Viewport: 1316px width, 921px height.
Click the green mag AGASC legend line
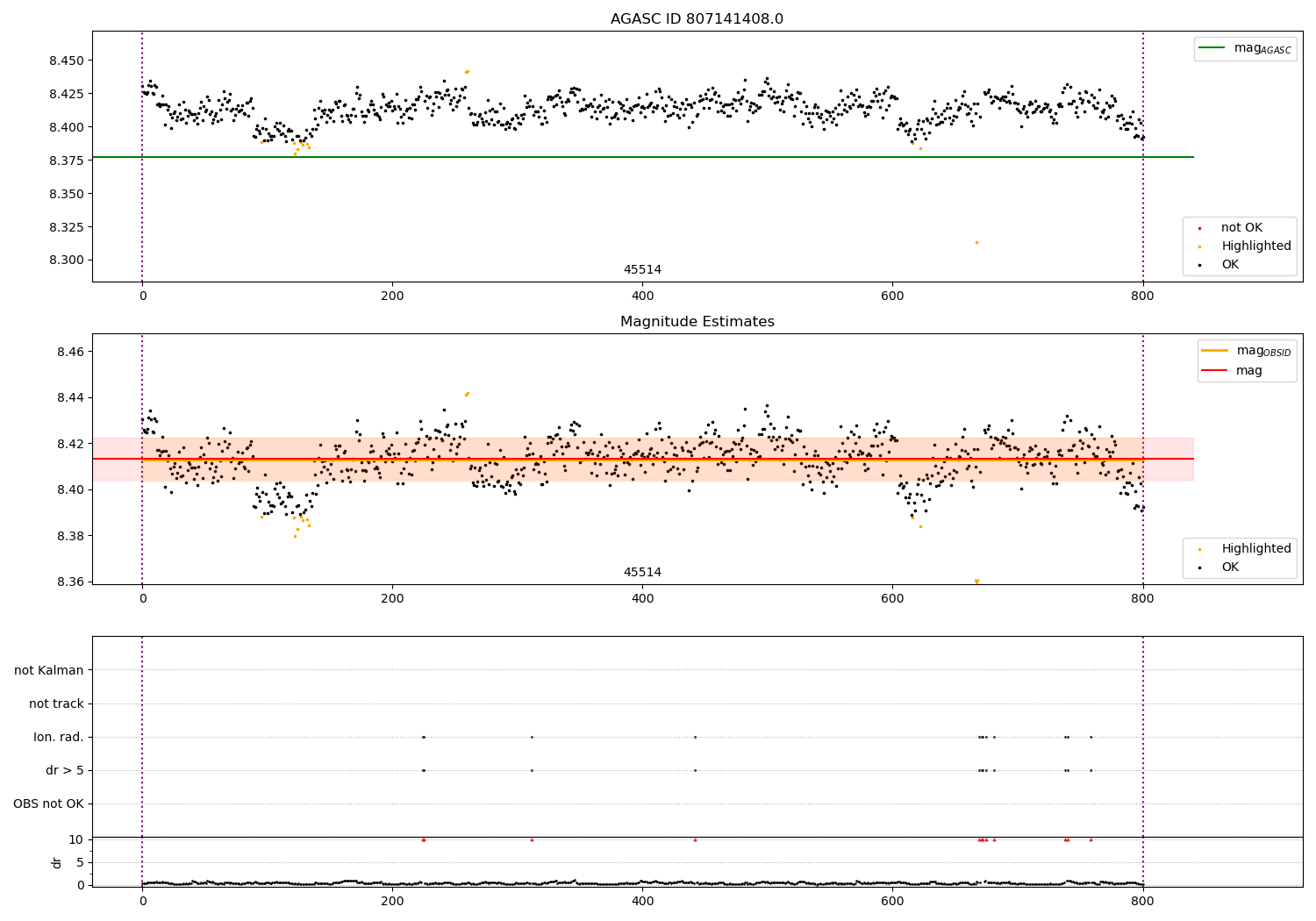click(1212, 48)
